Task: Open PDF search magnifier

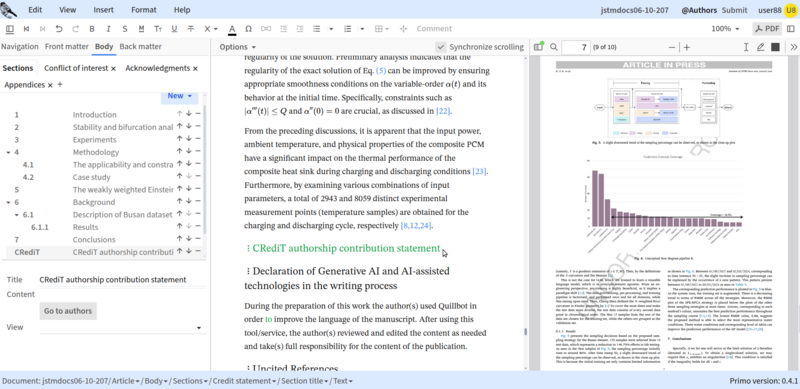Action: click(x=554, y=47)
